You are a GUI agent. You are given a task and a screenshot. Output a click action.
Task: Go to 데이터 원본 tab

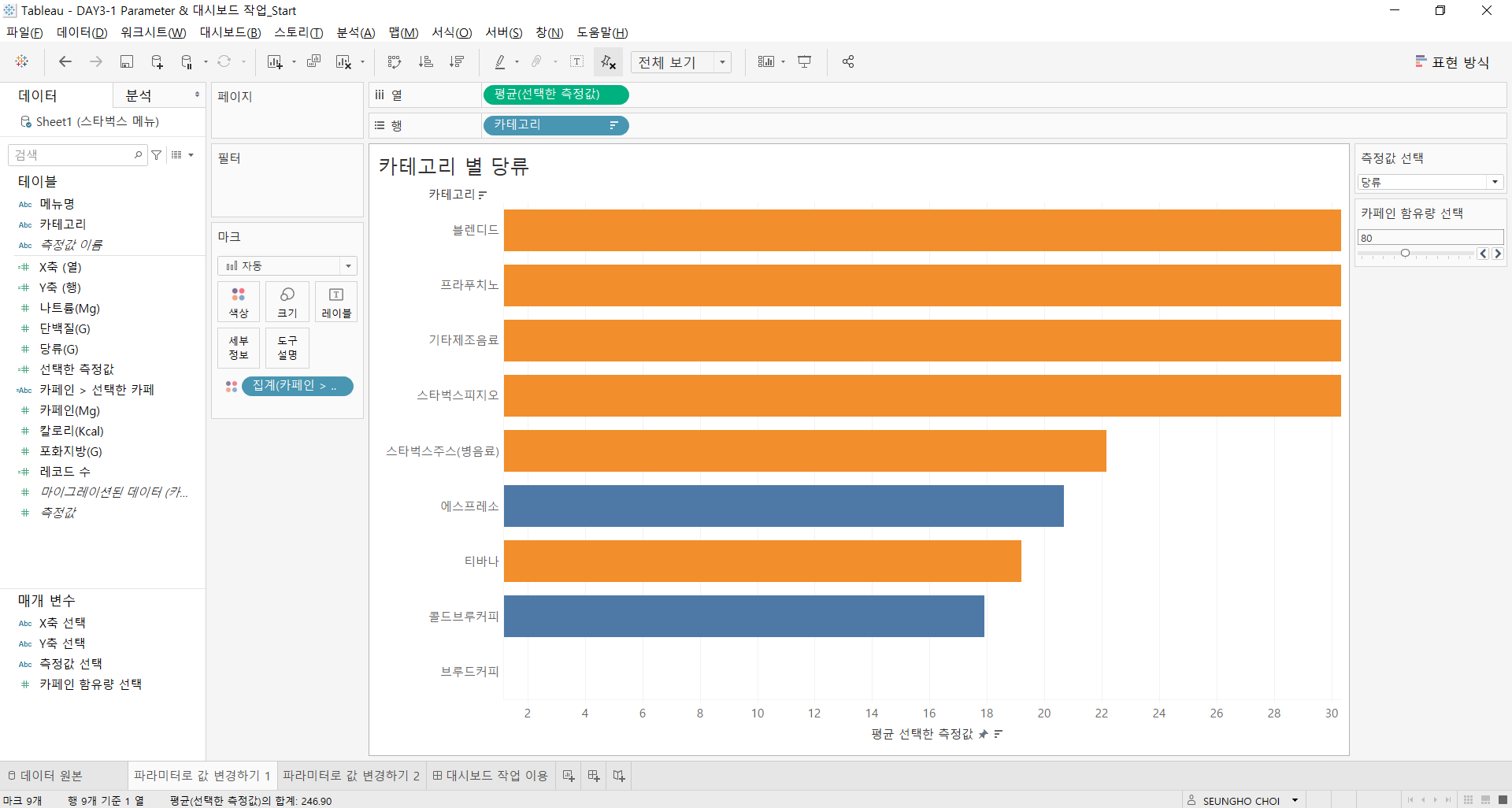46,776
